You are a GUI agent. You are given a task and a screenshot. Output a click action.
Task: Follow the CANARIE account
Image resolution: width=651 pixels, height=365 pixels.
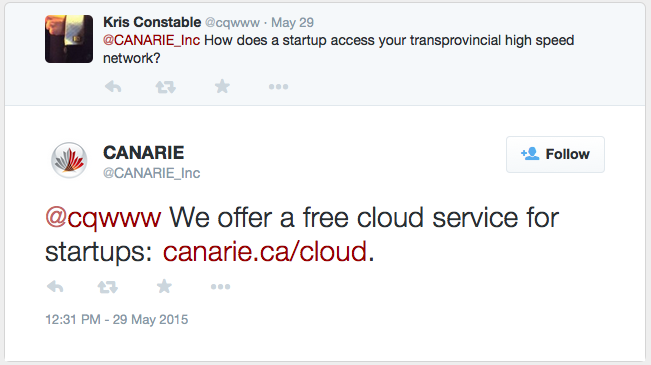click(x=555, y=154)
